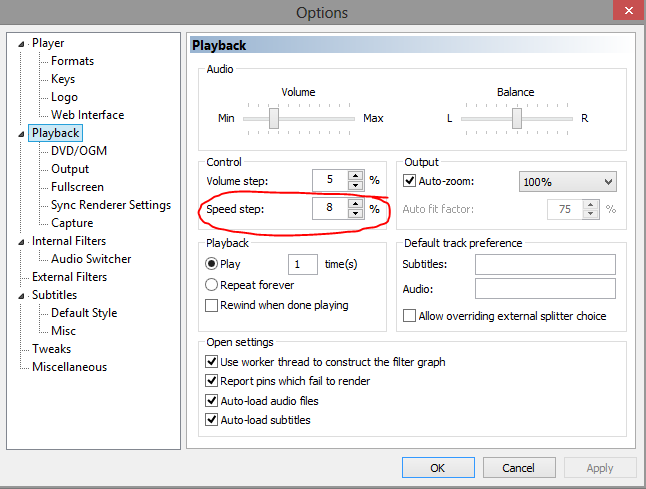Screen dimensions: 646x489
Task: Select the Repeat forever radio option
Action: pyautogui.click(x=211, y=285)
